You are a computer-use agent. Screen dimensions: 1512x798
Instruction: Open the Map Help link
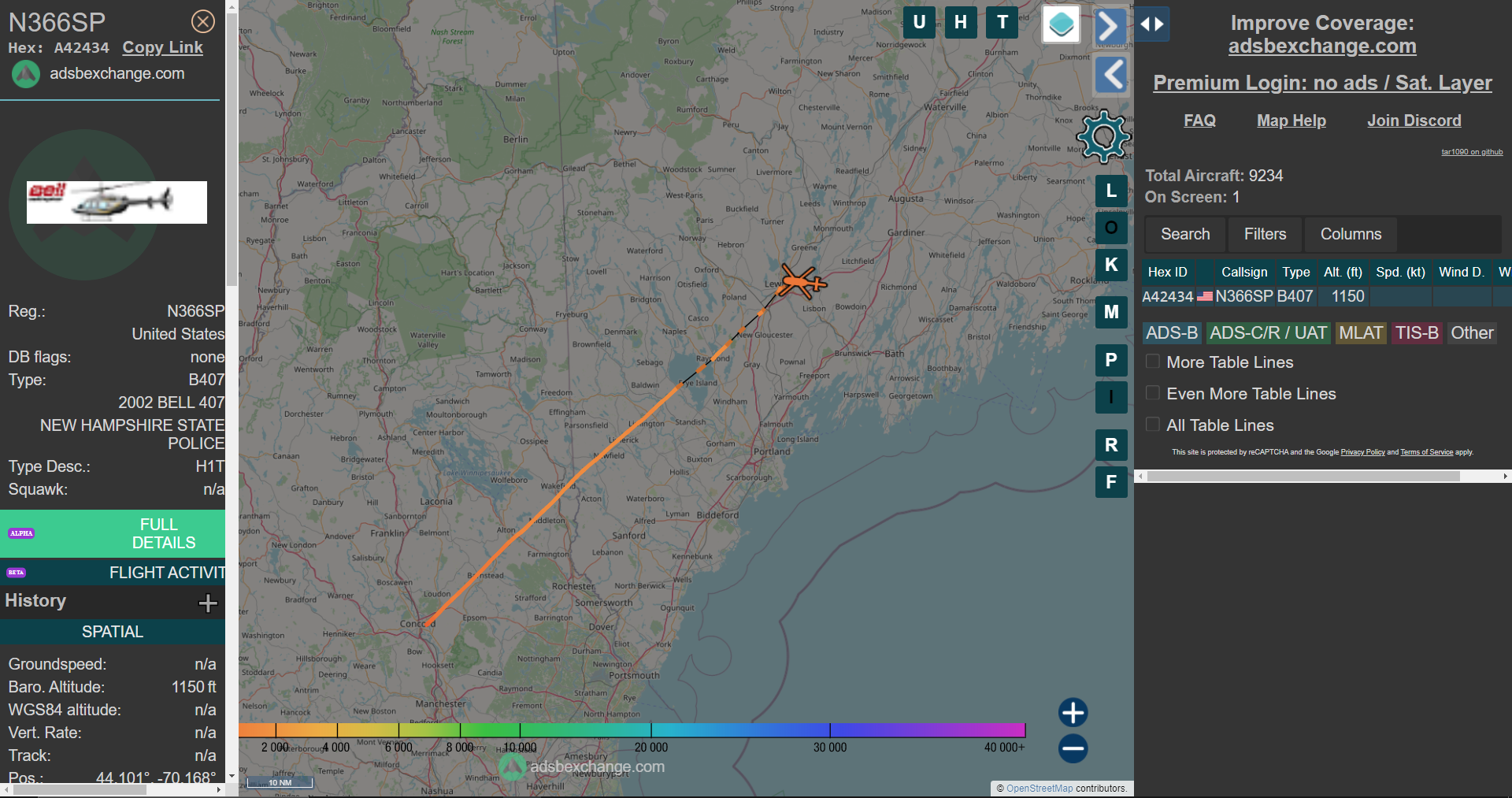[x=1291, y=121]
